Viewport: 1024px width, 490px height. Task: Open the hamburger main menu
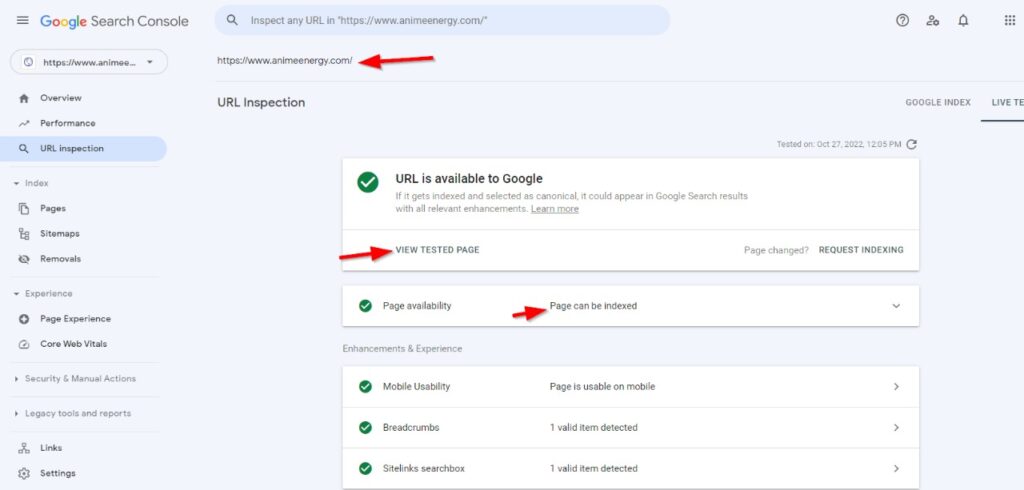tap(22, 20)
